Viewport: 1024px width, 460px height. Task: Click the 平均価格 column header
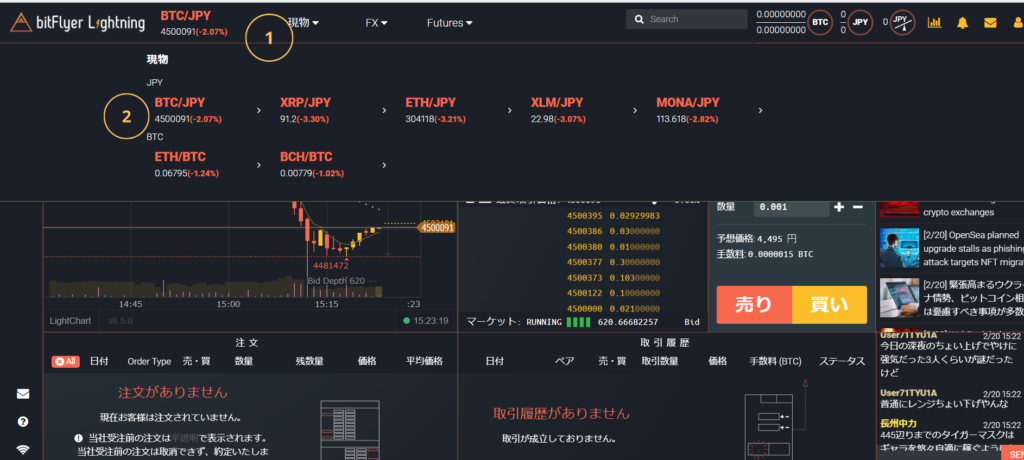[424, 361]
